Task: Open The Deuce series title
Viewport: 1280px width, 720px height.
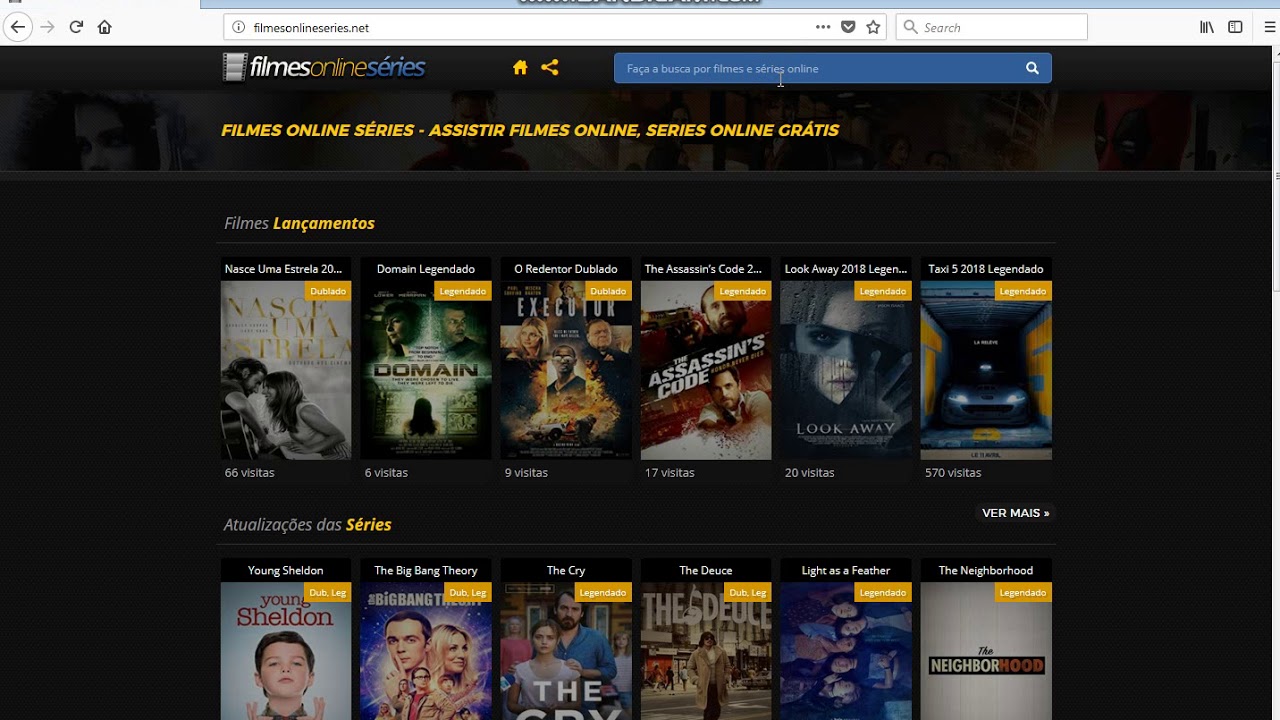Action: pyautogui.click(x=706, y=570)
